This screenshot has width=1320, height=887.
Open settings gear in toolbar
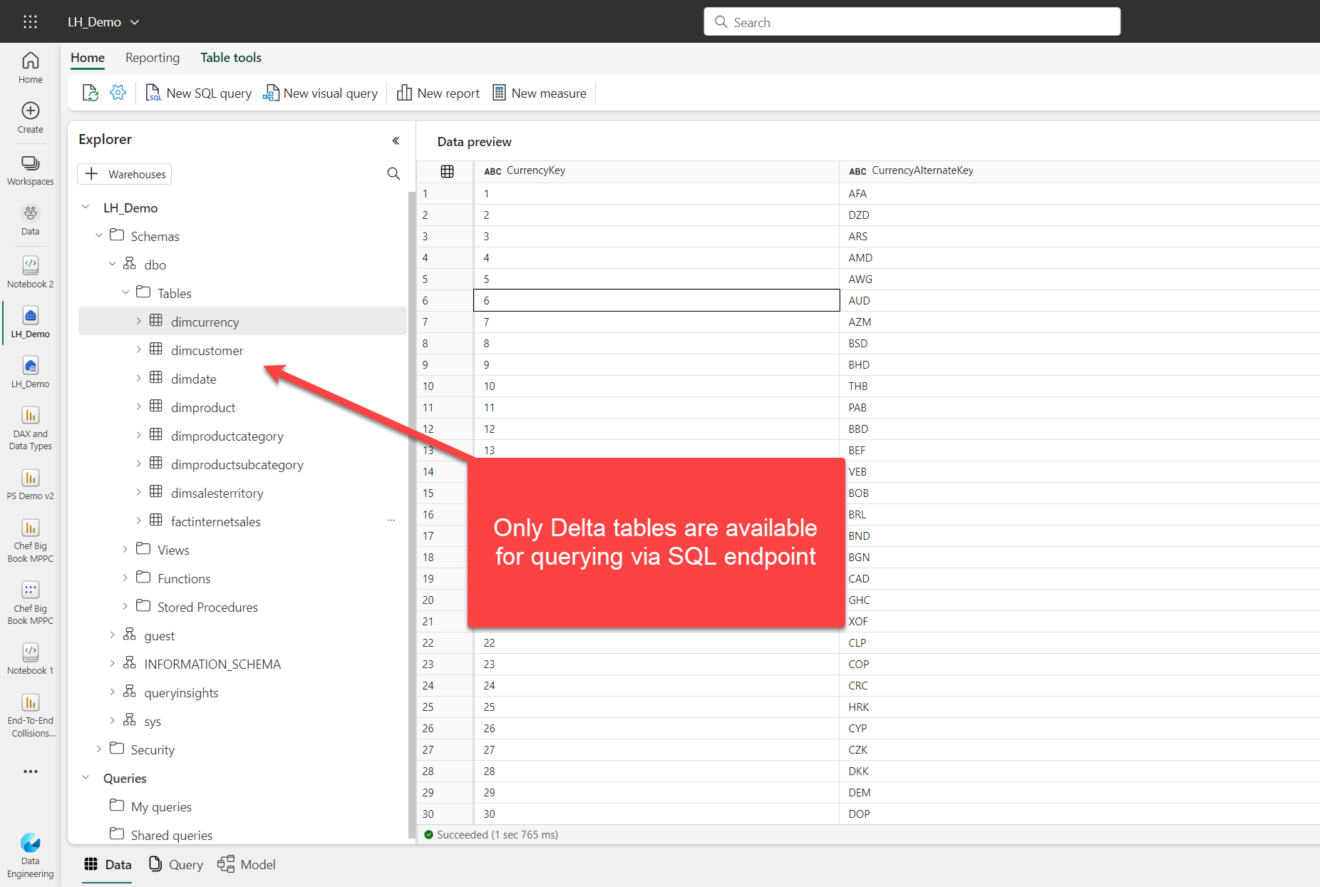118,93
